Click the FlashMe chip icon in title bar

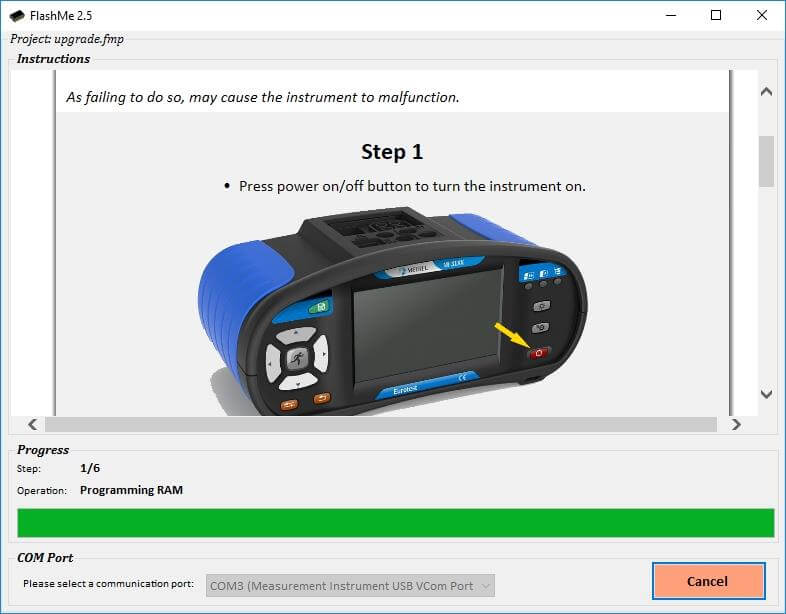(17, 16)
